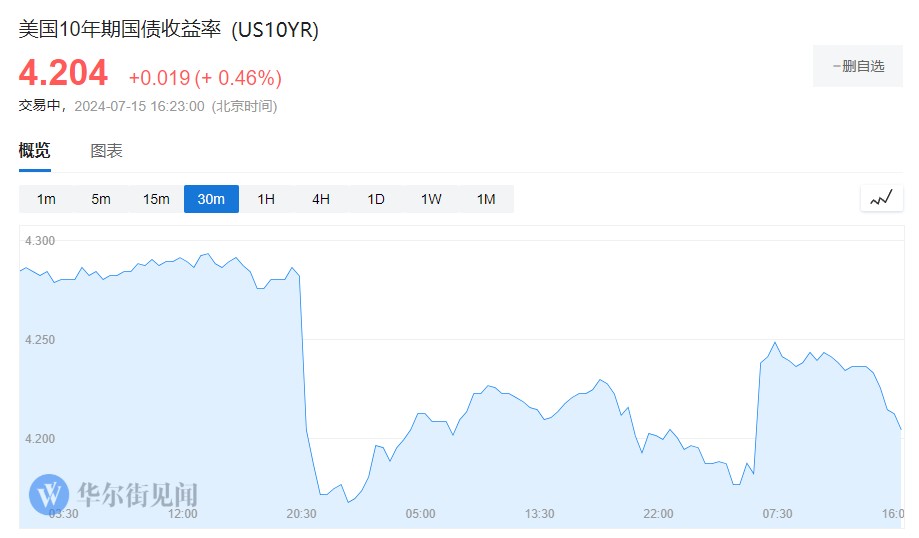Image resolution: width=919 pixels, height=538 pixels.
Task: Select the 1m interval
Action: click(x=46, y=199)
